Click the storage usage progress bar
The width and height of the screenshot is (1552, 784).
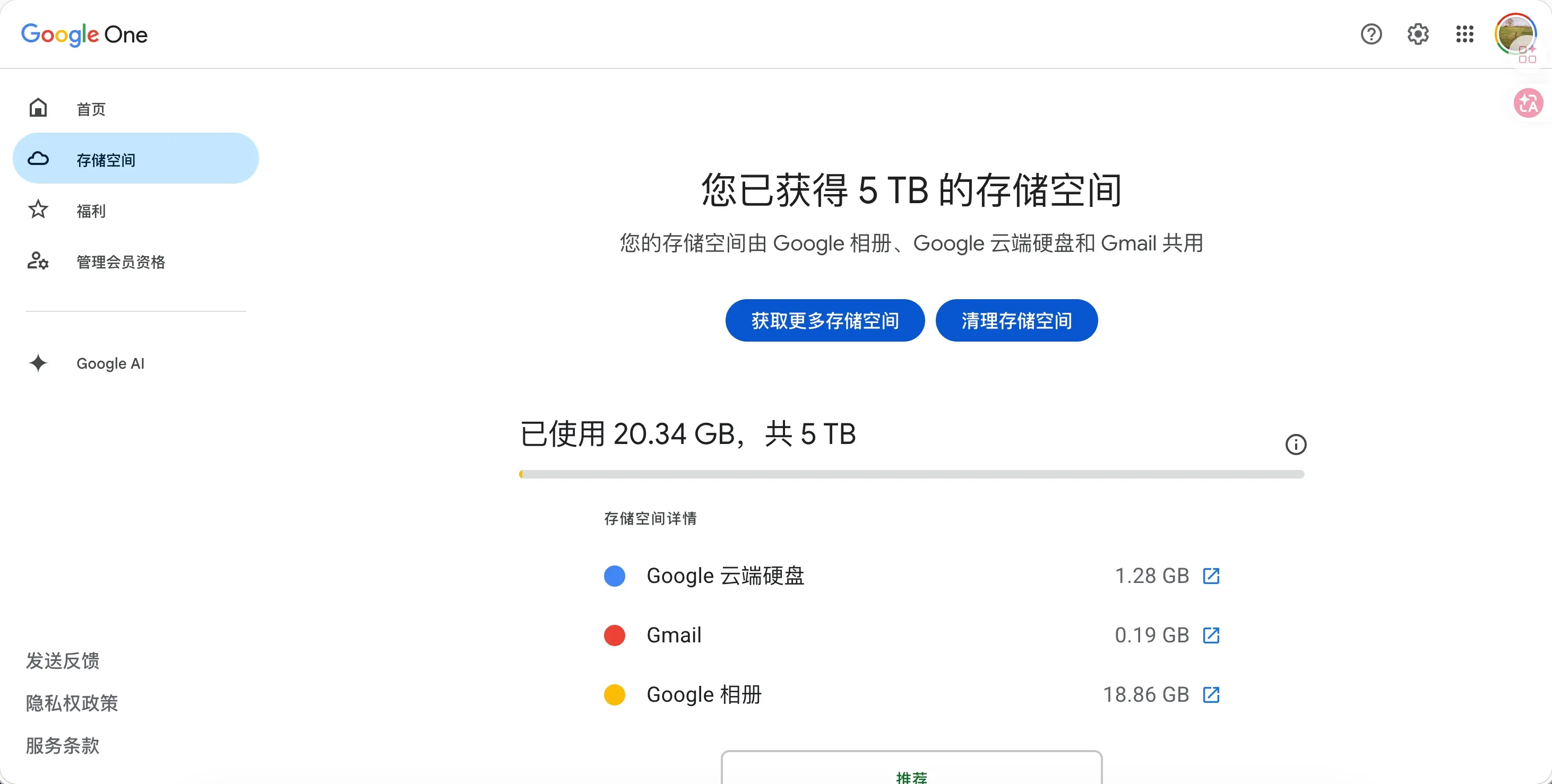911,475
